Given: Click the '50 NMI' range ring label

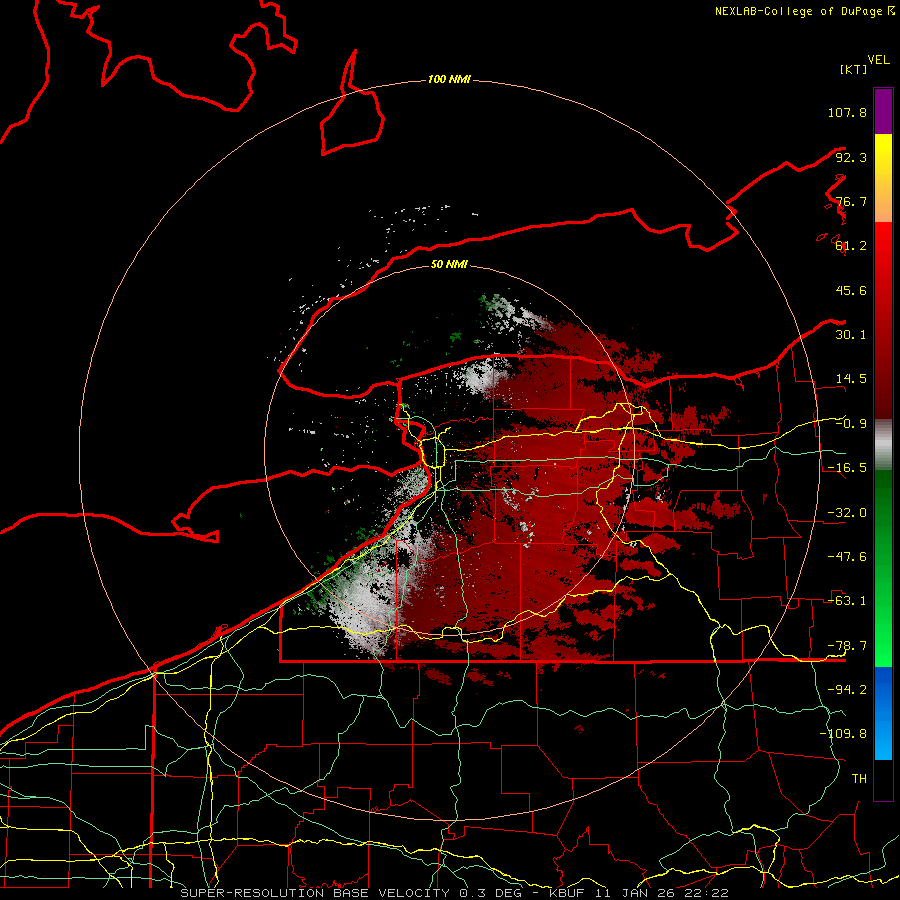Looking at the screenshot, I should click(449, 264).
